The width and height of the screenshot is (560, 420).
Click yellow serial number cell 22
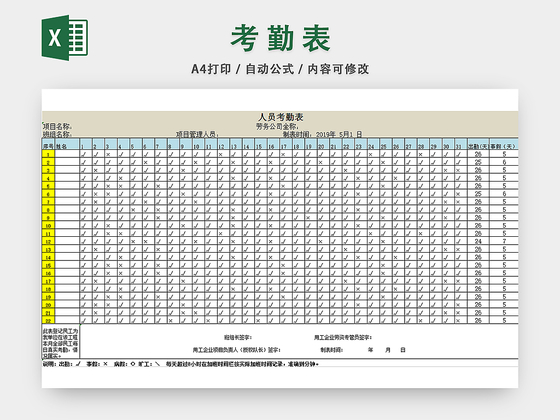tap(48, 320)
